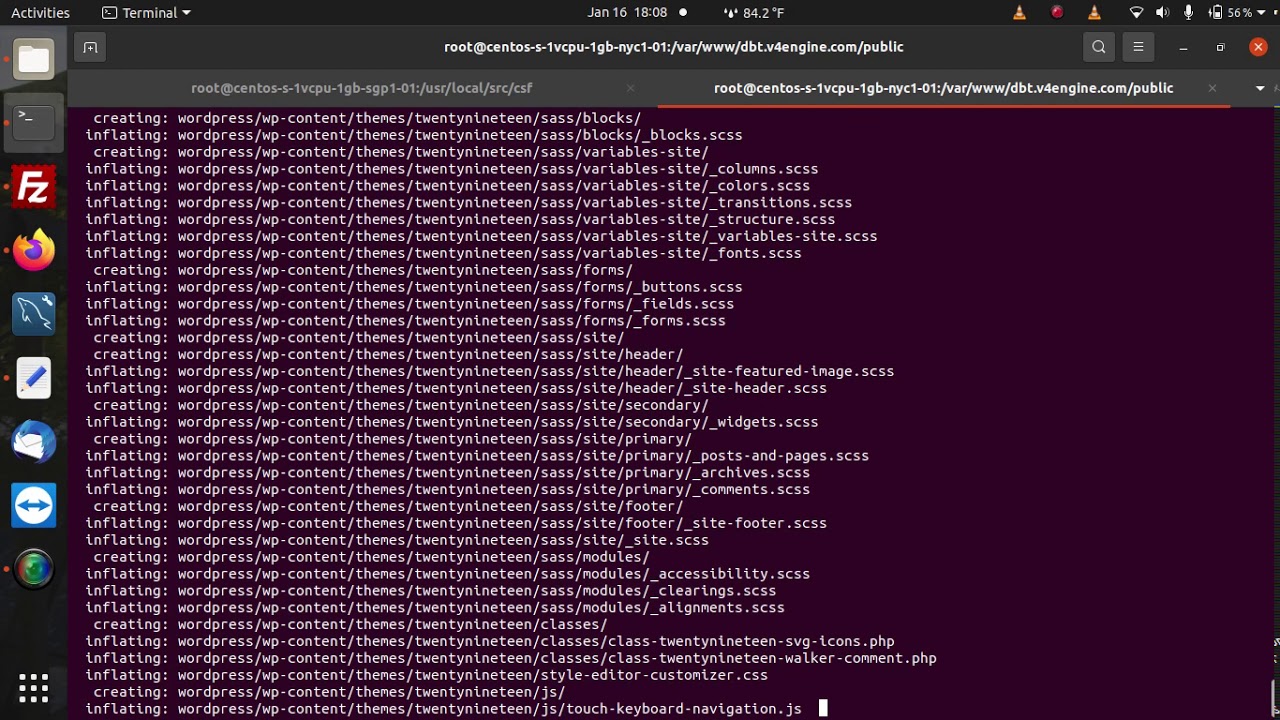Click the line with _accessibility.scss
This screenshot has height=720, width=1280.
point(448,574)
